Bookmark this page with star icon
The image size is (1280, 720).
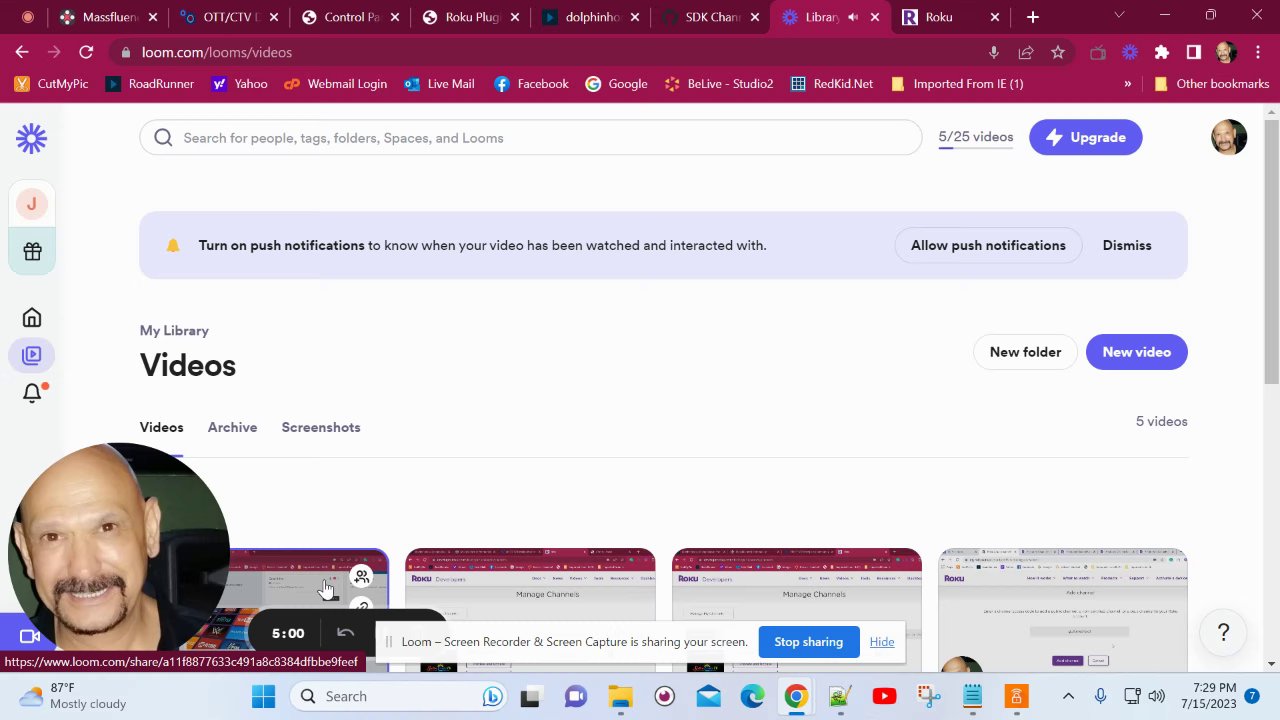pyautogui.click(x=1058, y=52)
